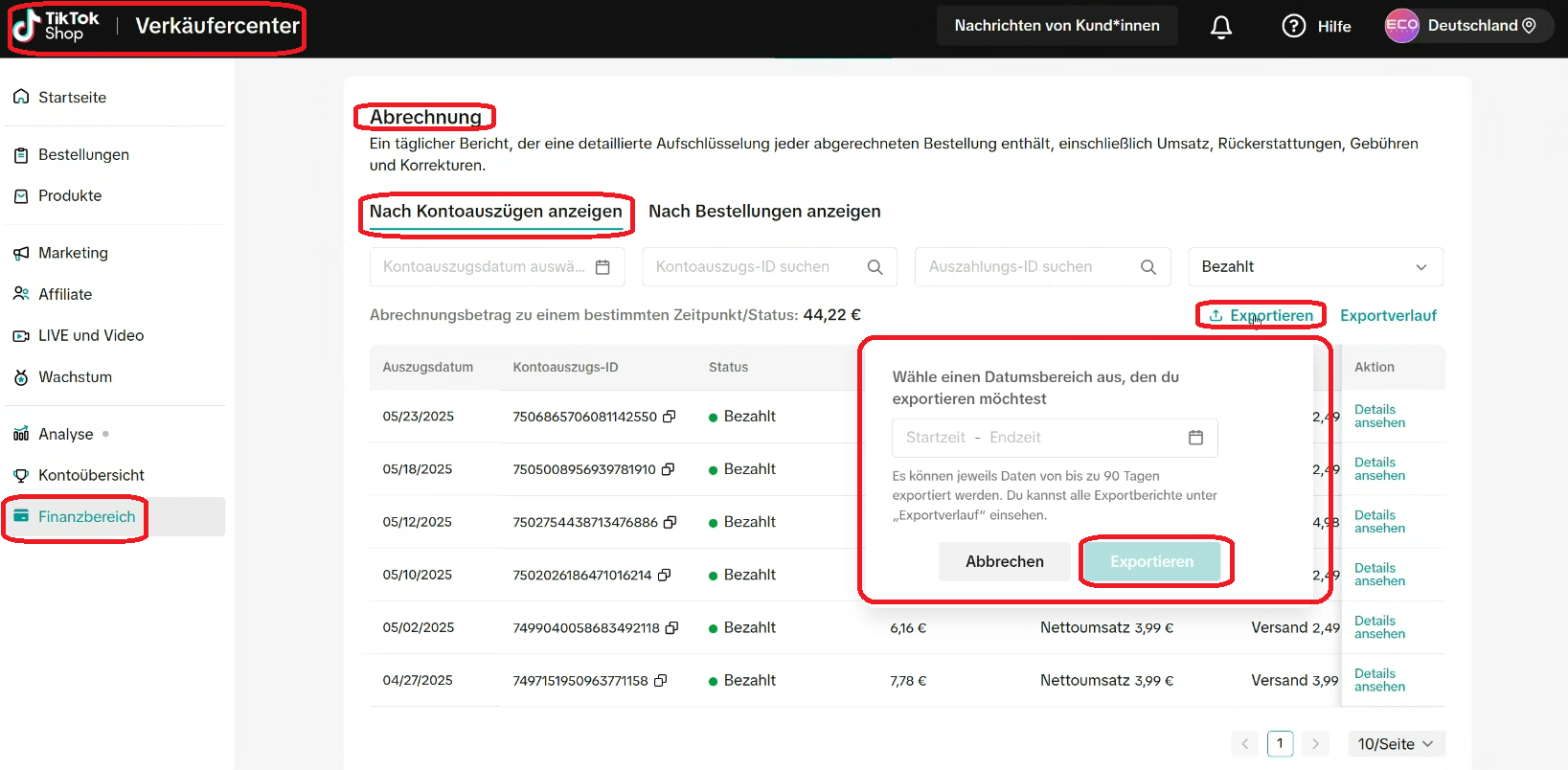Copy statement ID 7497151950963771158
1568x770 pixels.
(x=661, y=681)
